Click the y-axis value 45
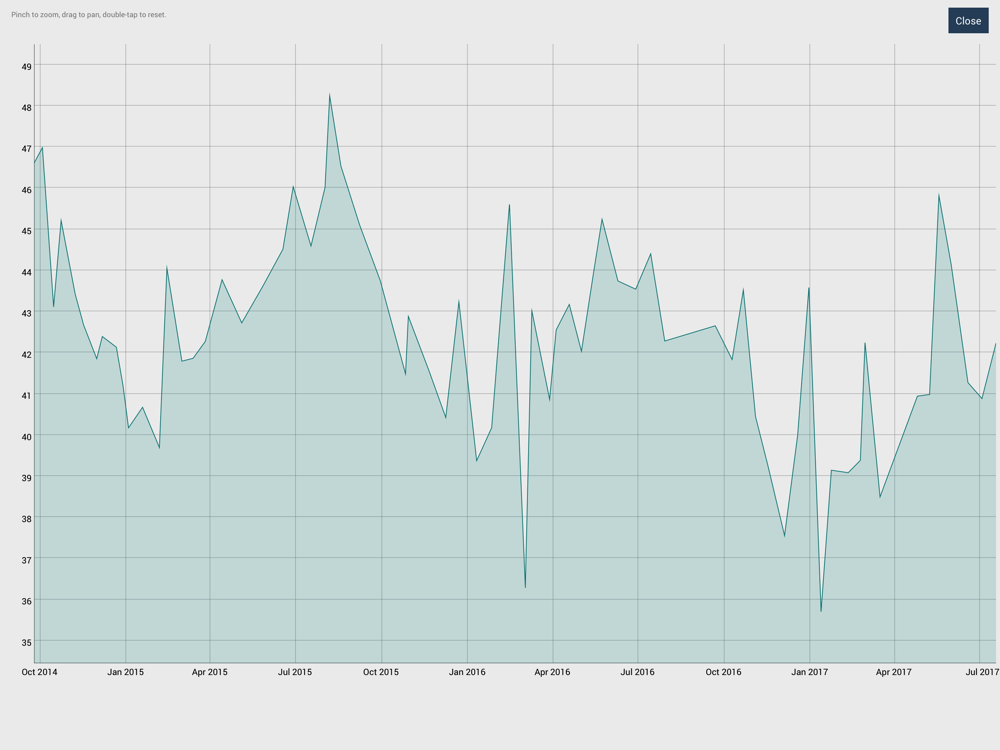Image resolution: width=1000 pixels, height=750 pixels. 26,230
